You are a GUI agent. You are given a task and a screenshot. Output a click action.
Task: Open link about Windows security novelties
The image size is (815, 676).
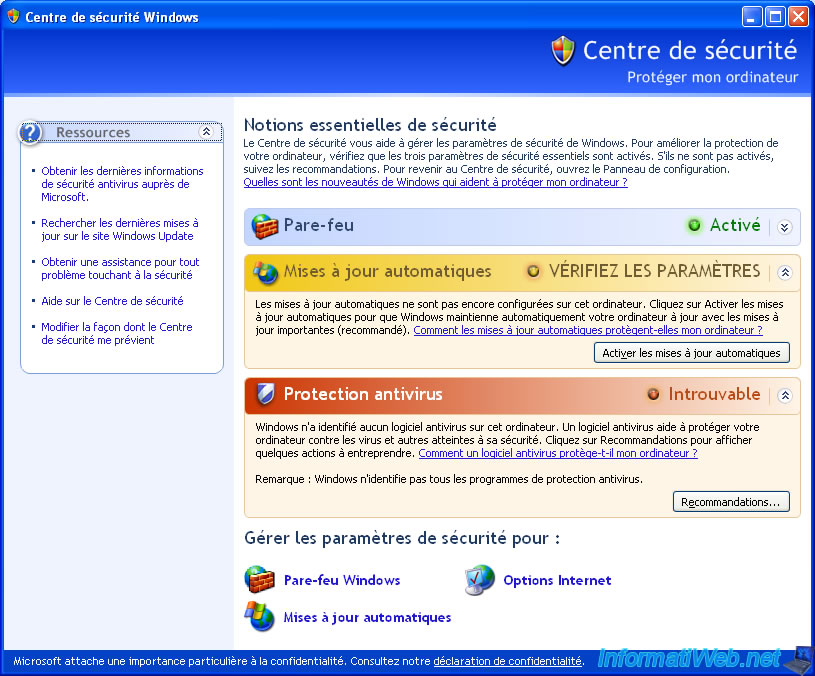click(436, 182)
